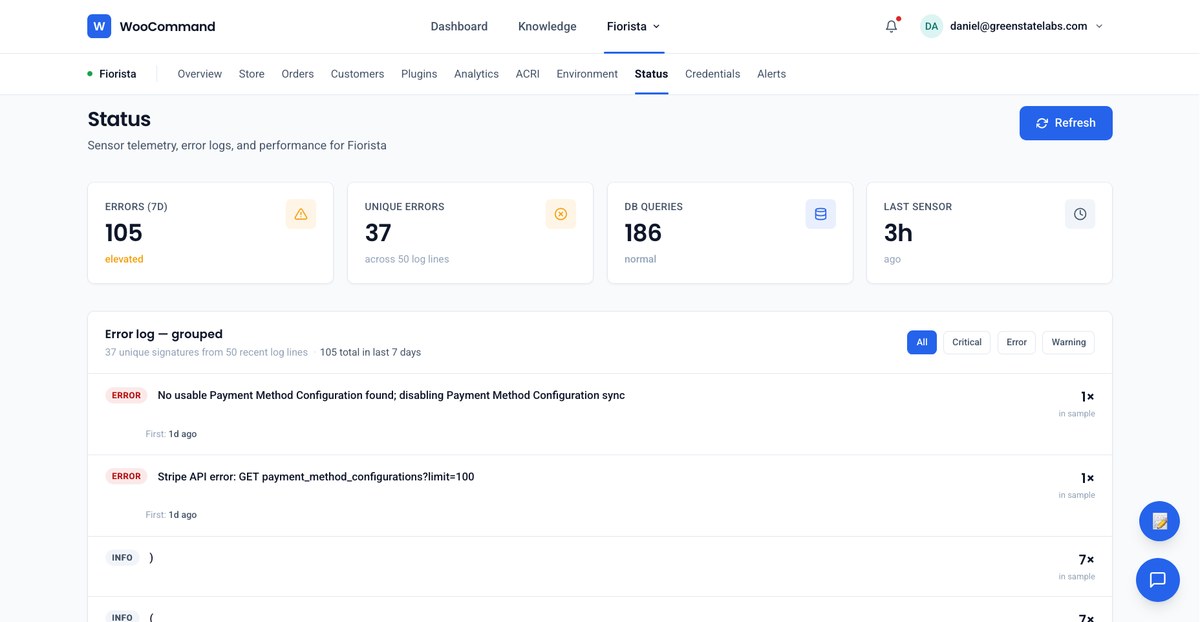Screen dimensions: 1200x622
Task: Click the 'No usable Payment Method Configuration' error message
Action: (391, 395)
